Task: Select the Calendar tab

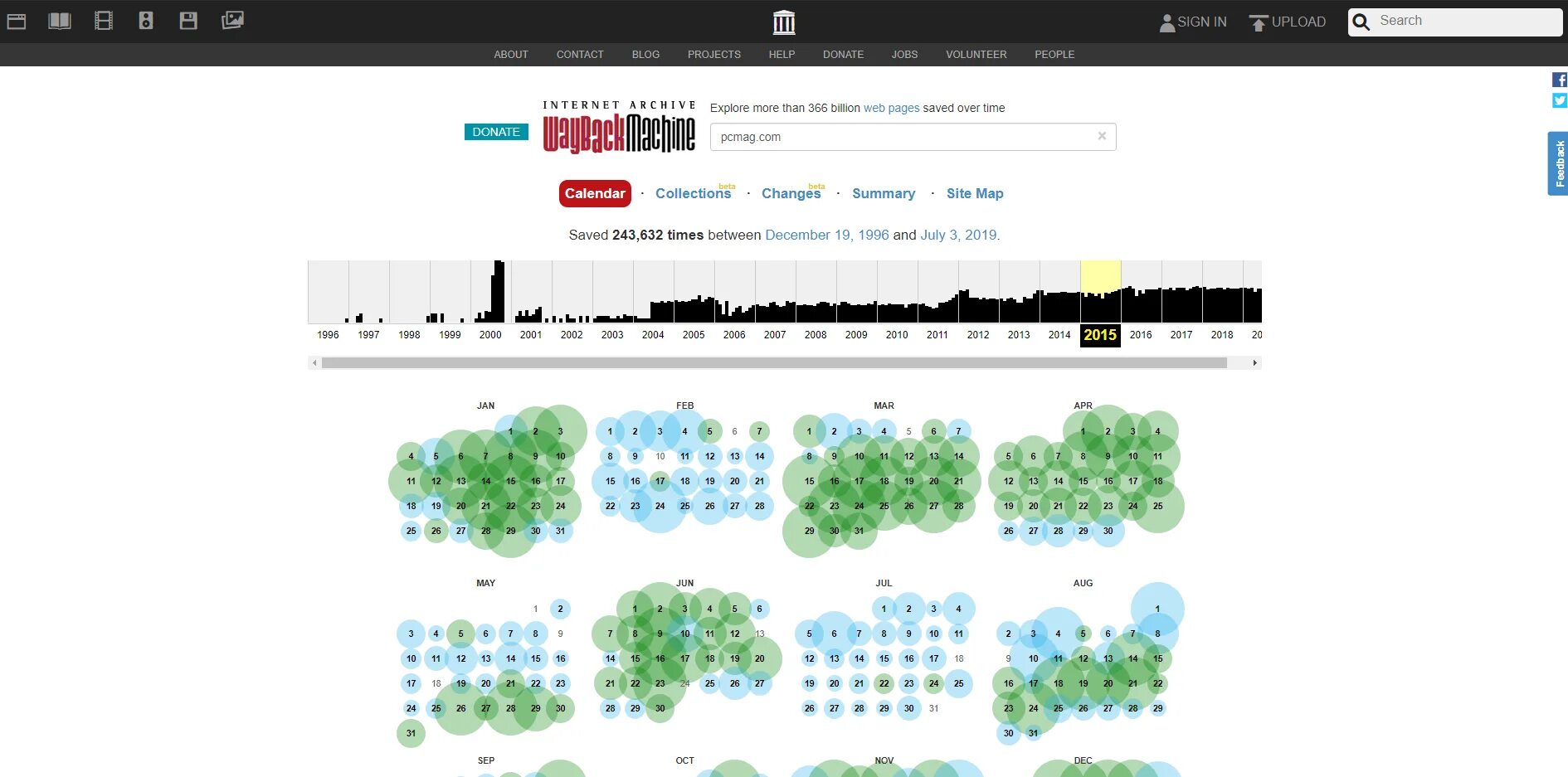Action: point(595,193)
